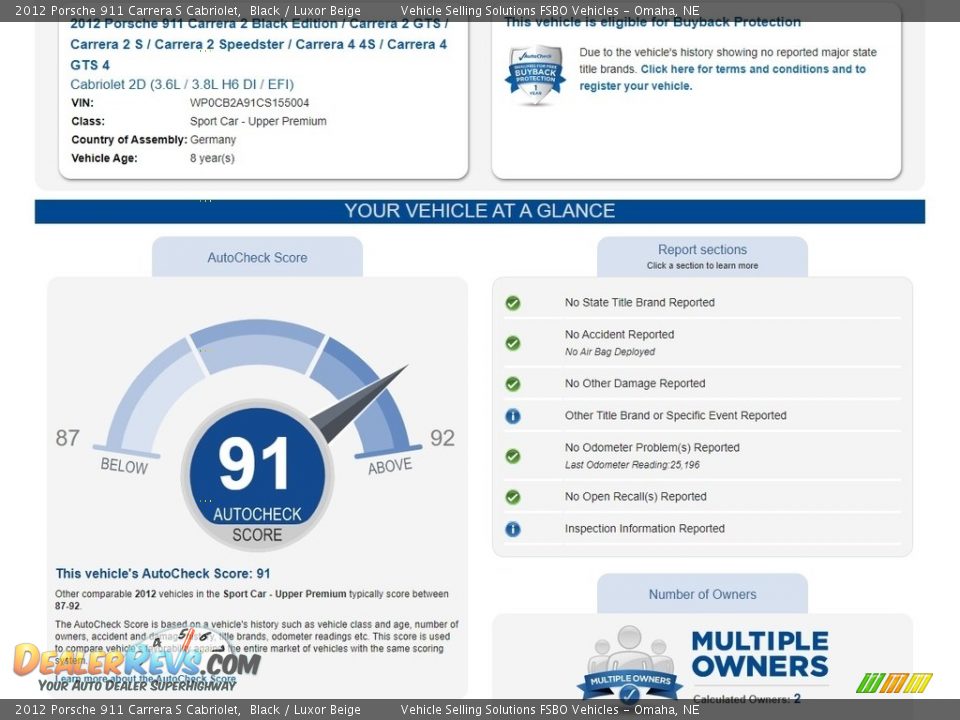Screen dimensions: 960x720
Task: Click green check icon beside No Odometer Problem(s)
Action: click(x=513, y=456)
